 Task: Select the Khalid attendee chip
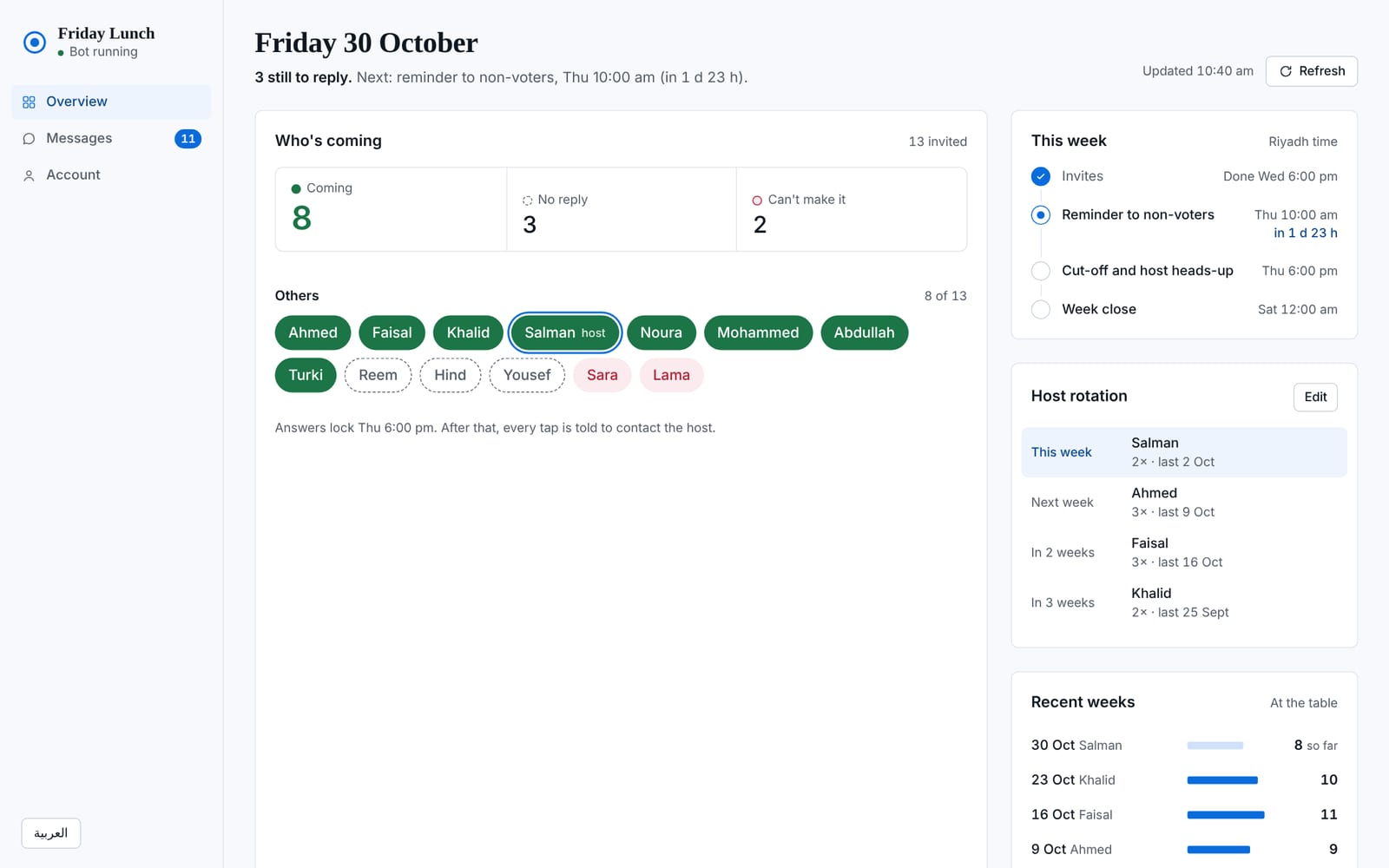tap(468, 332)
